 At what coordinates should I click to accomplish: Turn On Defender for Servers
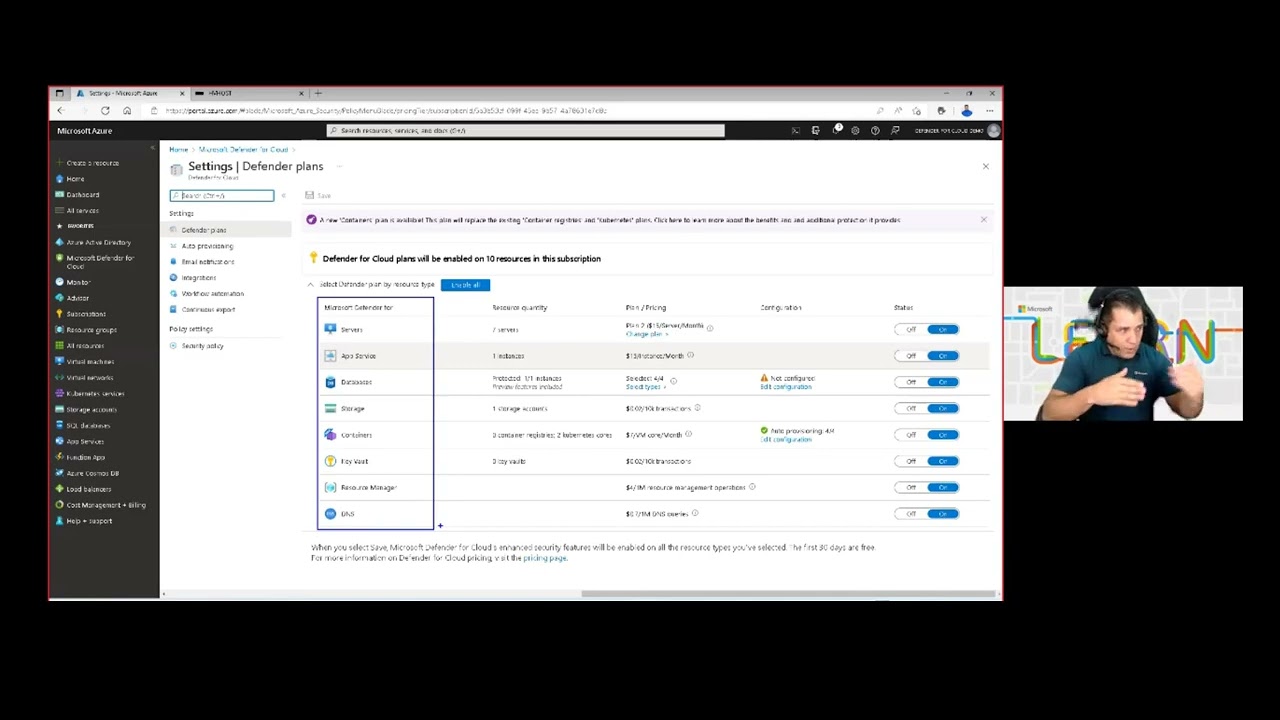pos(942,329)
